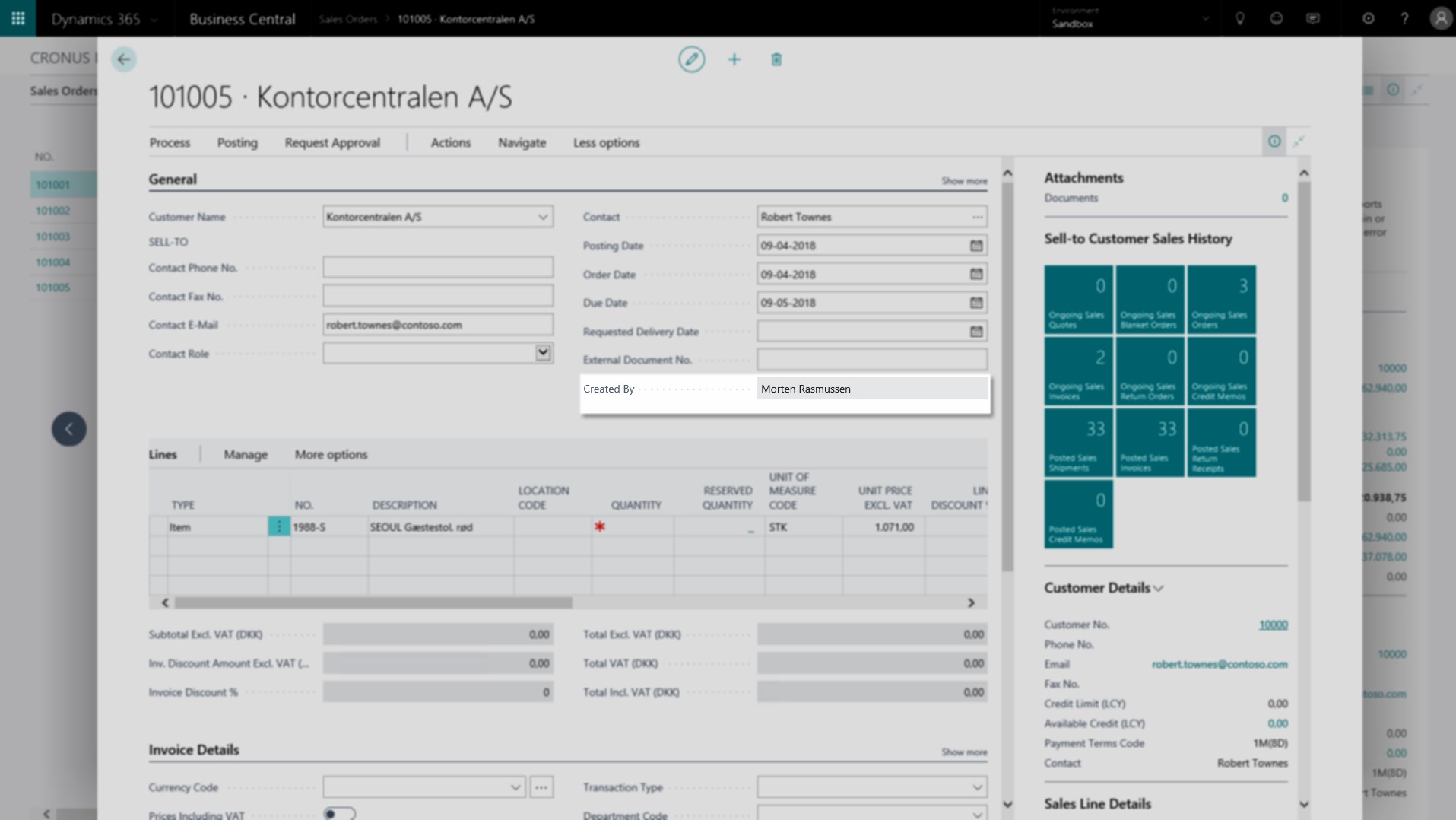Go back with the arrow button
Image resolution: width=1456 pixels, height=820 pixels.
click(x=123, y=59)
